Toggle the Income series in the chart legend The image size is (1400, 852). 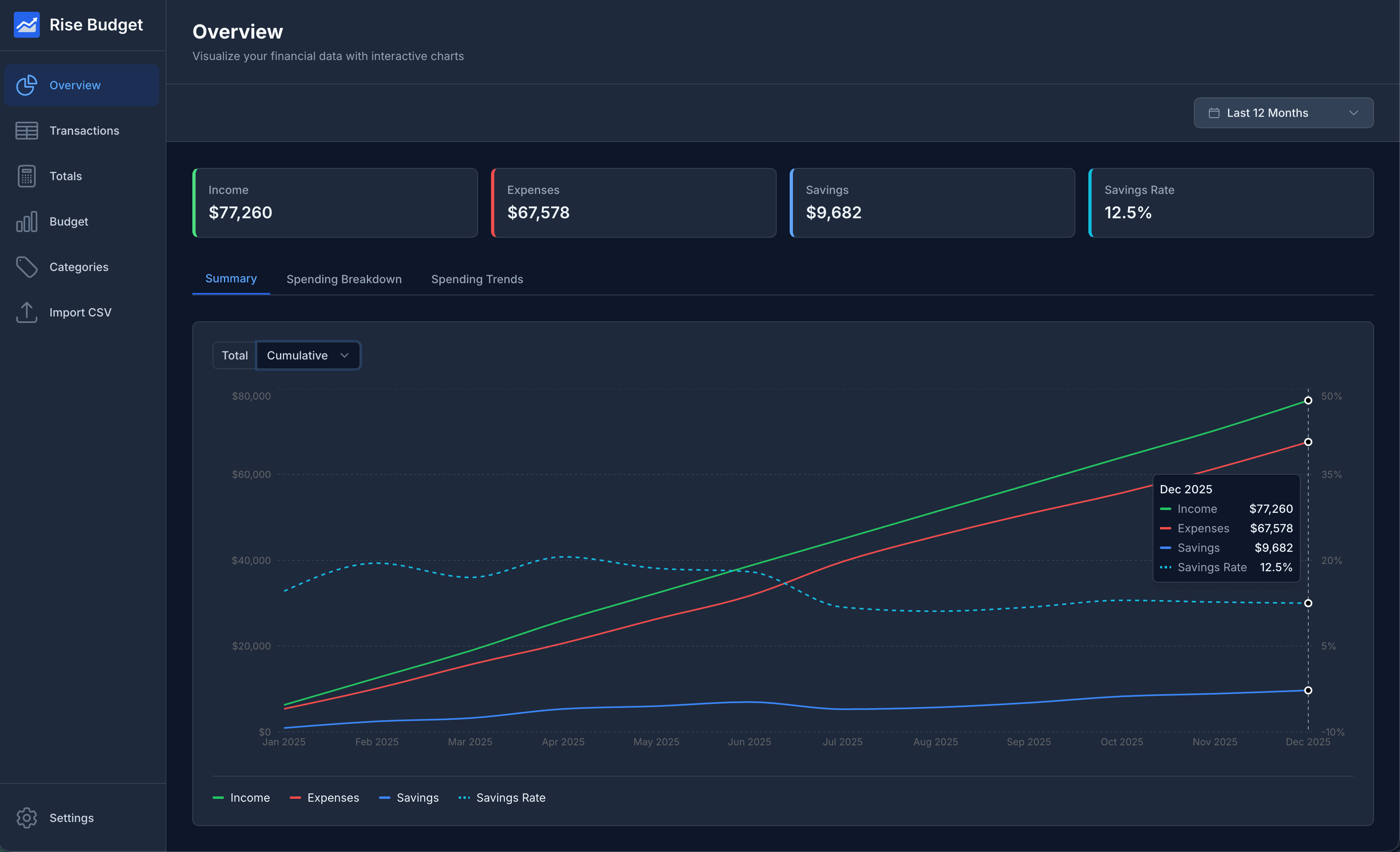[x=241, y=798]
